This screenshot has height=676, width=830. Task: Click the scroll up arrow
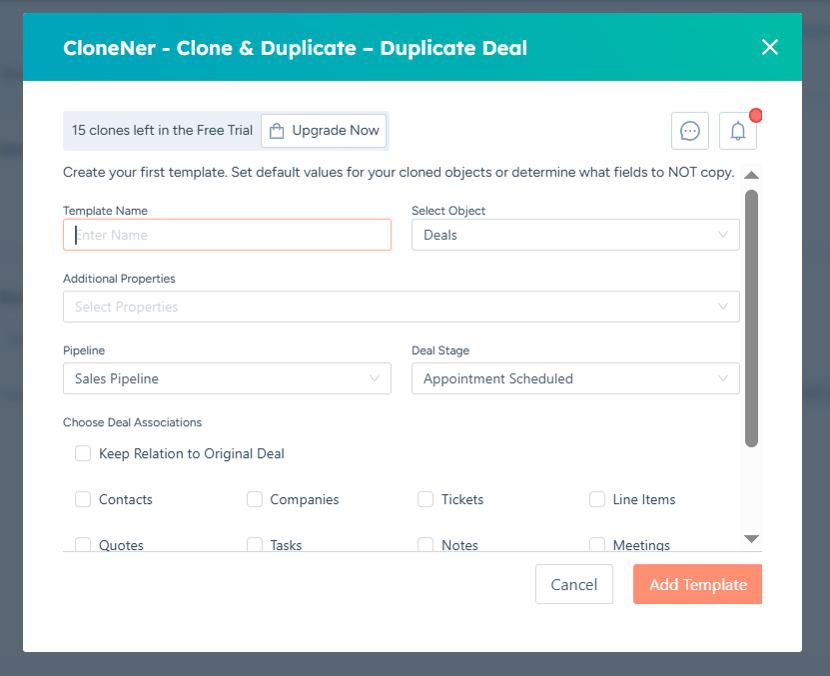coord(752,175)
